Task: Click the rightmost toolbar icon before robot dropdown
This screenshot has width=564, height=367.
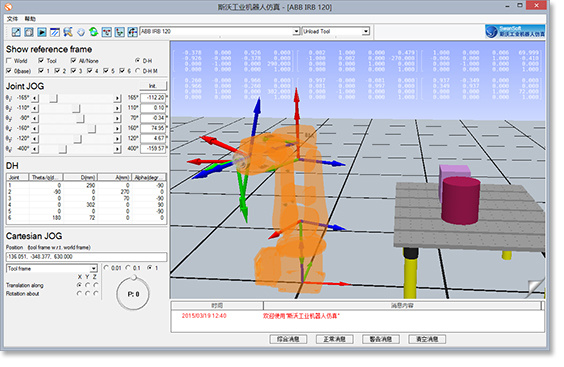Action: click(132, 32)
